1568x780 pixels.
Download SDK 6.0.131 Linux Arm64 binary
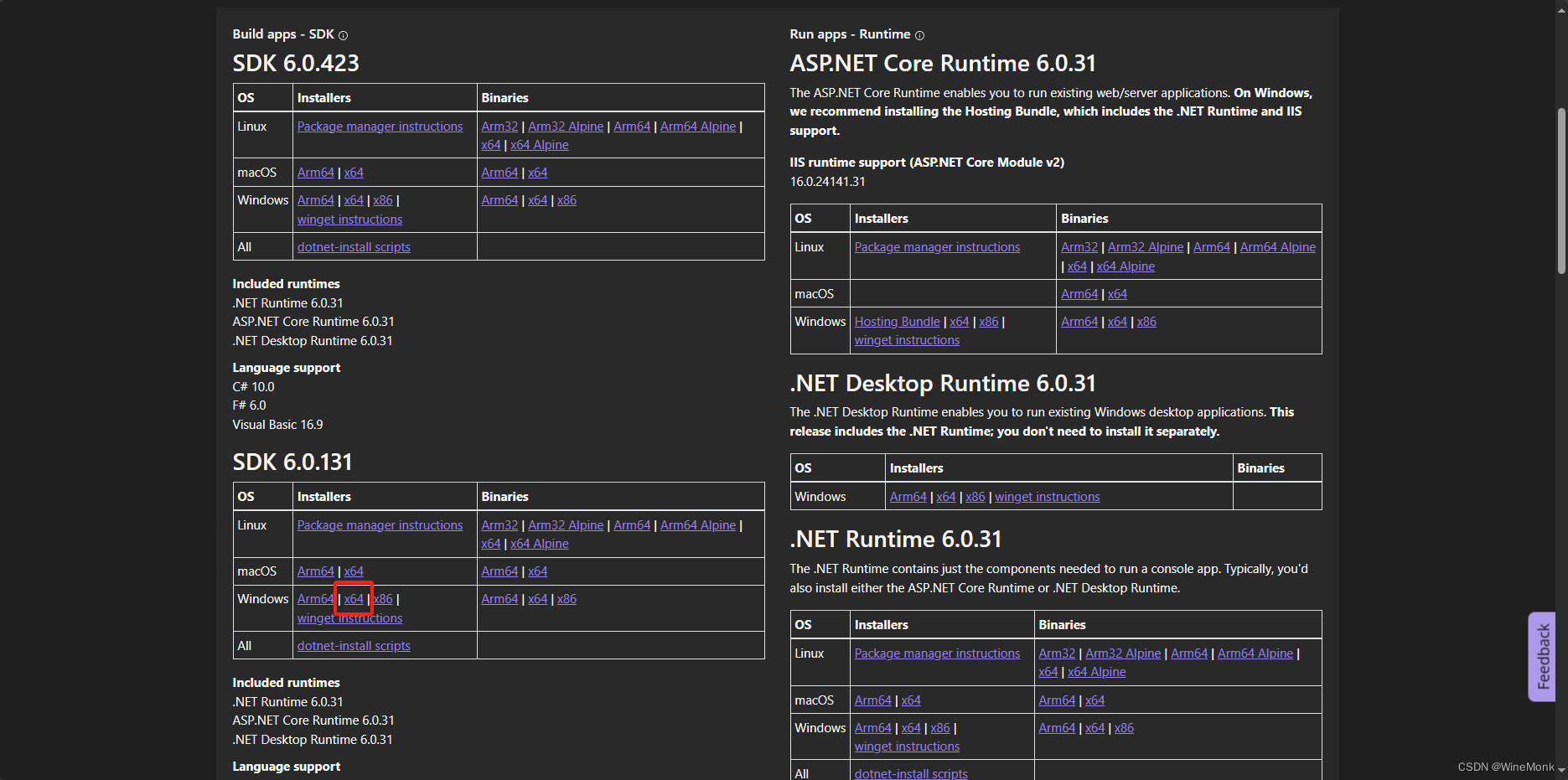[632, 525]
